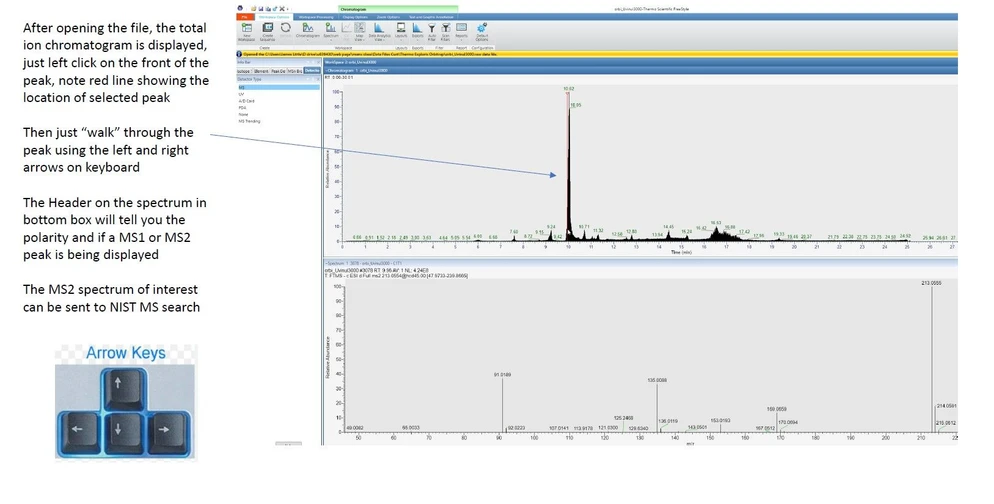Screen dimensions: 994x504
Task: Select the Workspace Processing ribbon tab
Action: (x=316, y=17)
